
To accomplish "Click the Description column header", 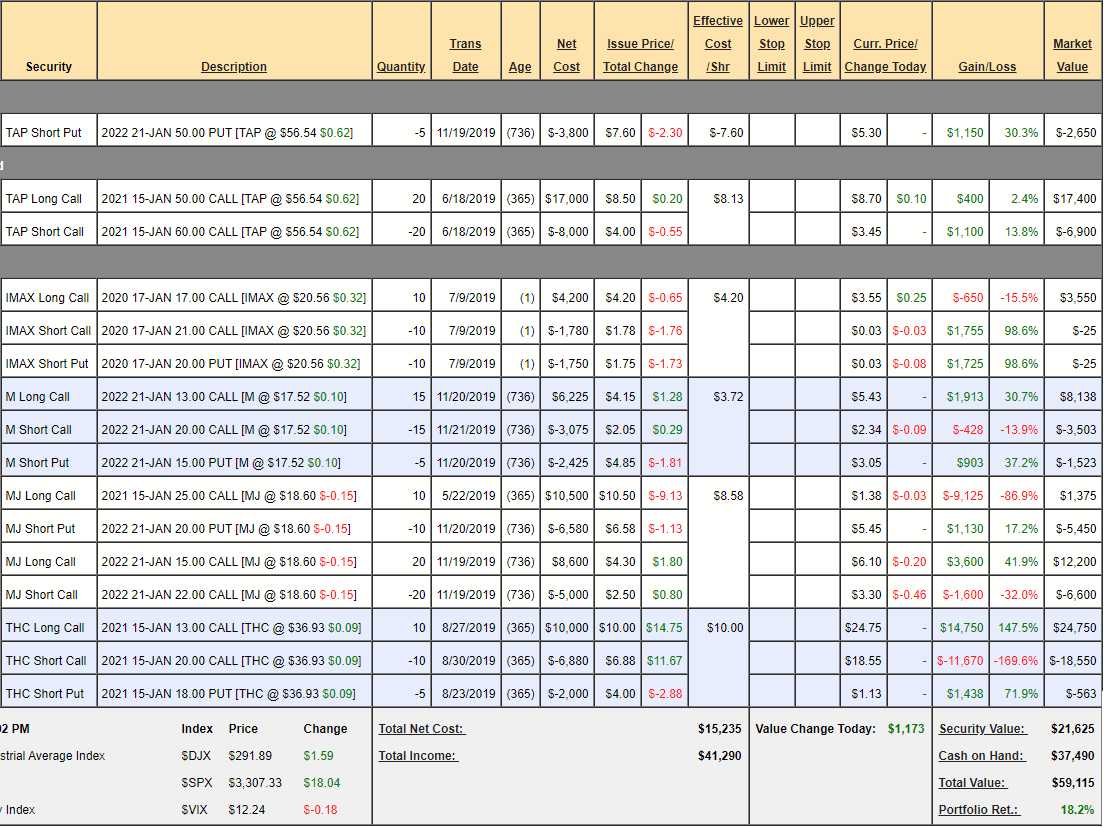I will point(234,67).
